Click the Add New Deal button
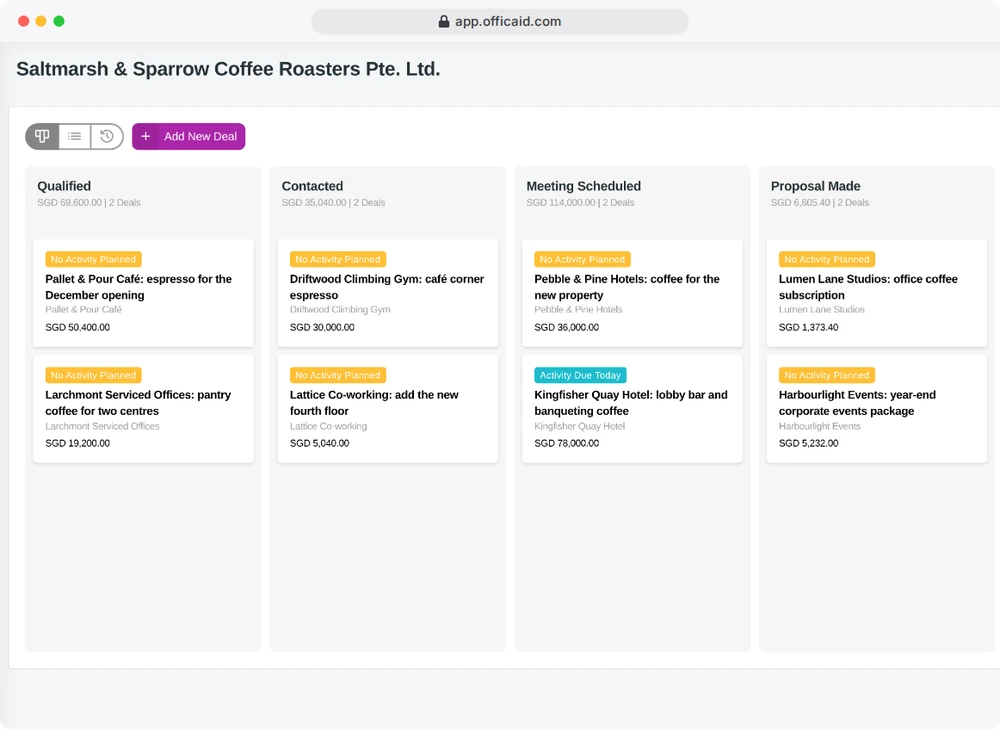Image resolution: width=1000 pixels, height=730 pixels. click(x=189, y=136)
